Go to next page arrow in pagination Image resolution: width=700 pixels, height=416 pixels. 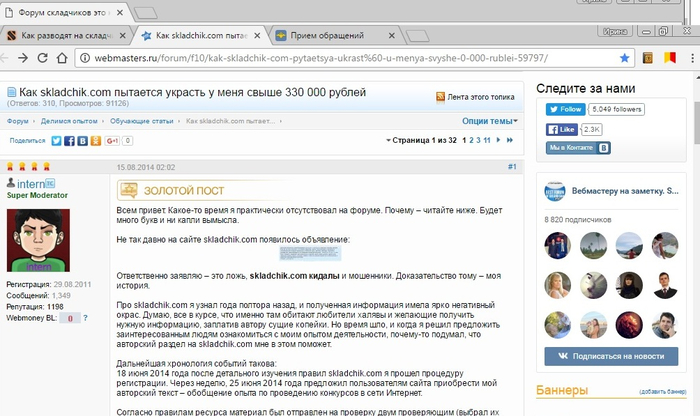pos(498,140)
